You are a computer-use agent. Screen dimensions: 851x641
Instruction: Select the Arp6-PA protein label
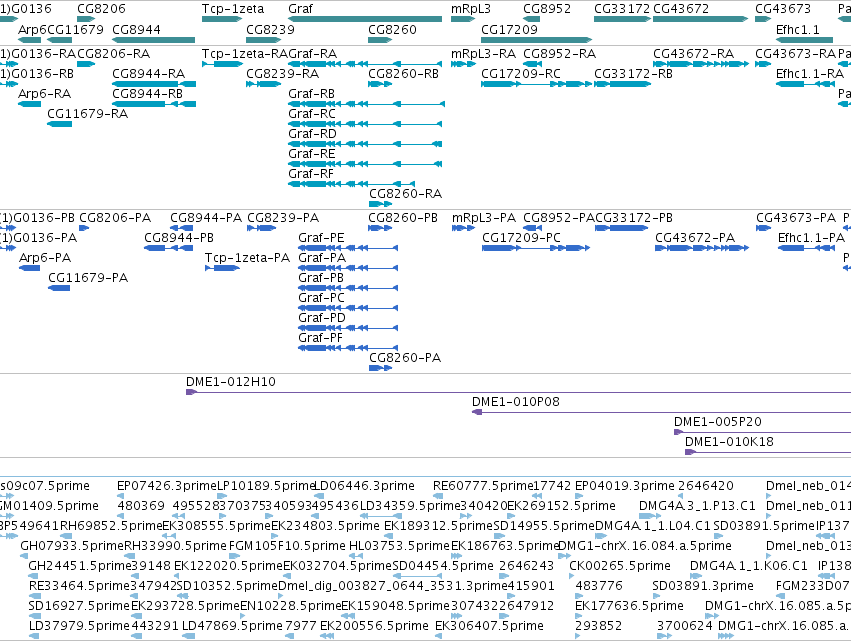(x=45, y=258)
